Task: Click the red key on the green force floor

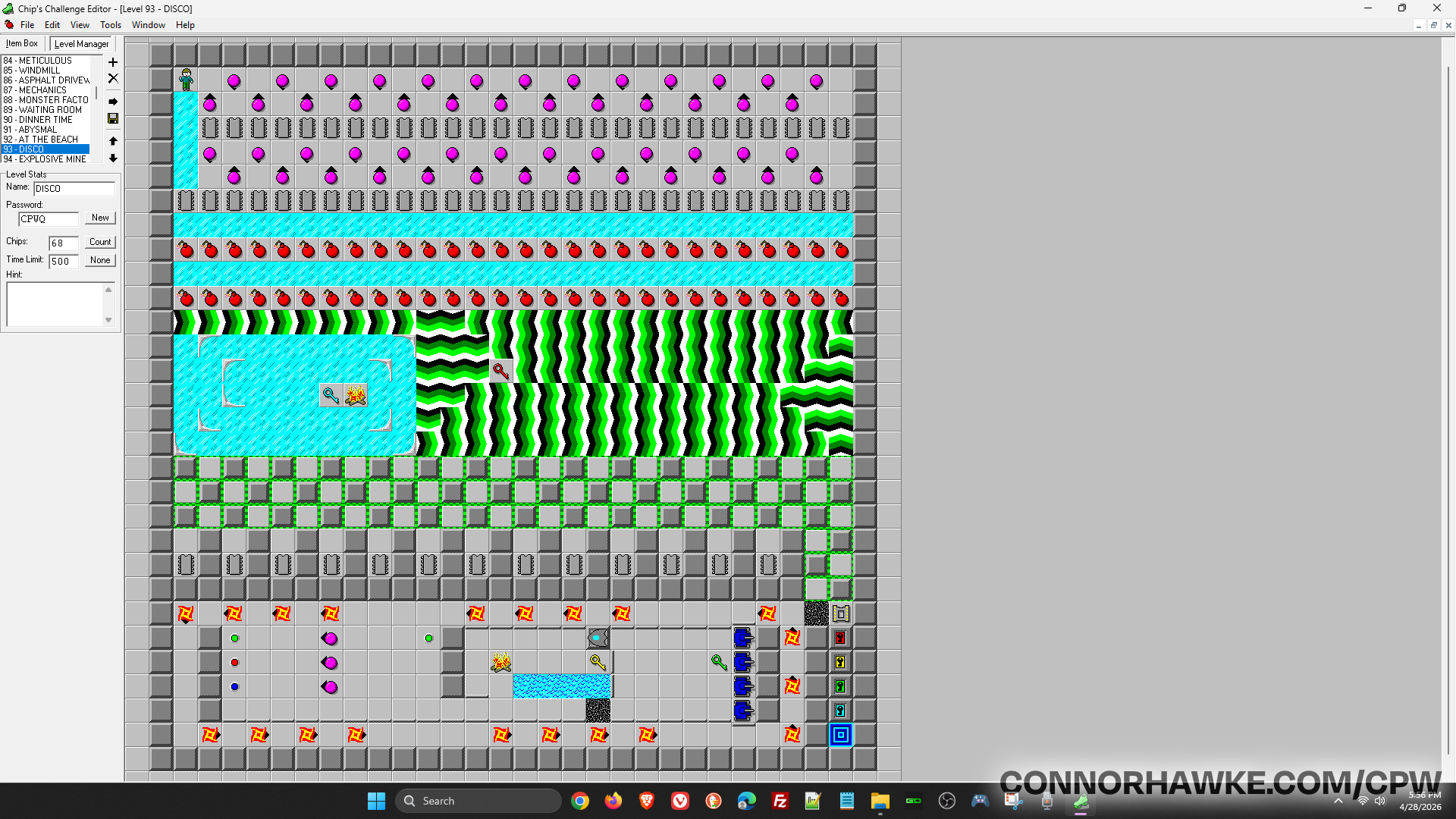Action: coord(501,371)
